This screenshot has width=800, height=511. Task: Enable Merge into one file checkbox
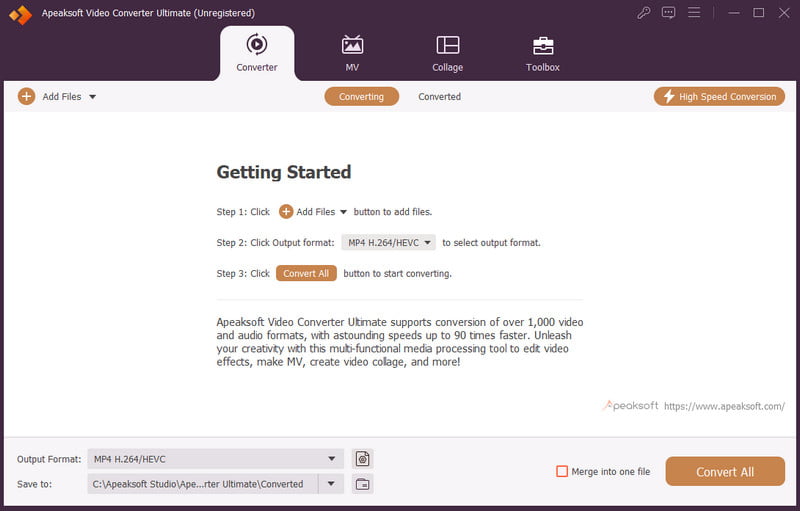coord(562,471)
